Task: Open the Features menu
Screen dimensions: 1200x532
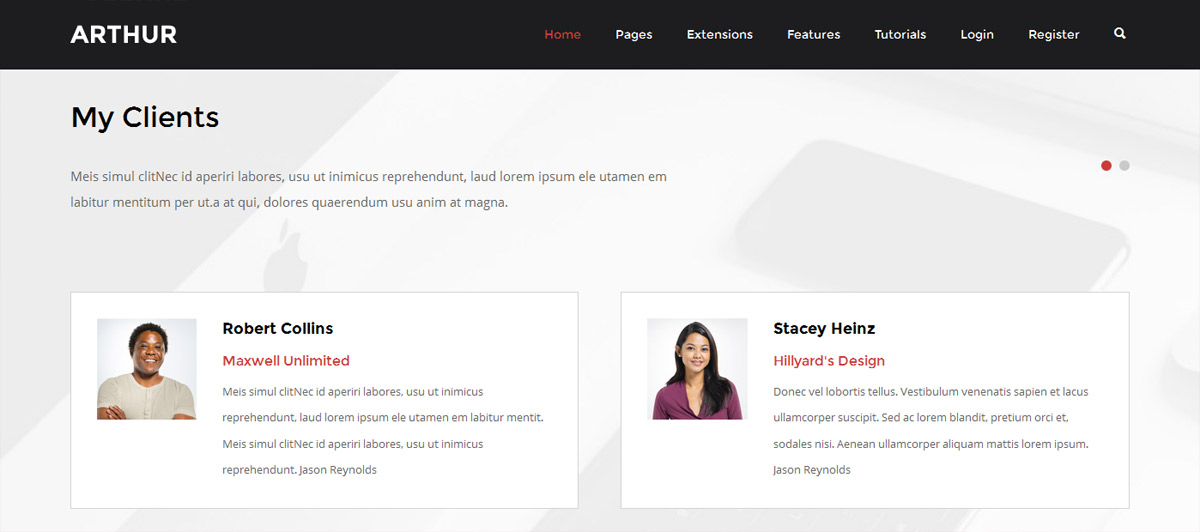Action: tap(814, 34)
